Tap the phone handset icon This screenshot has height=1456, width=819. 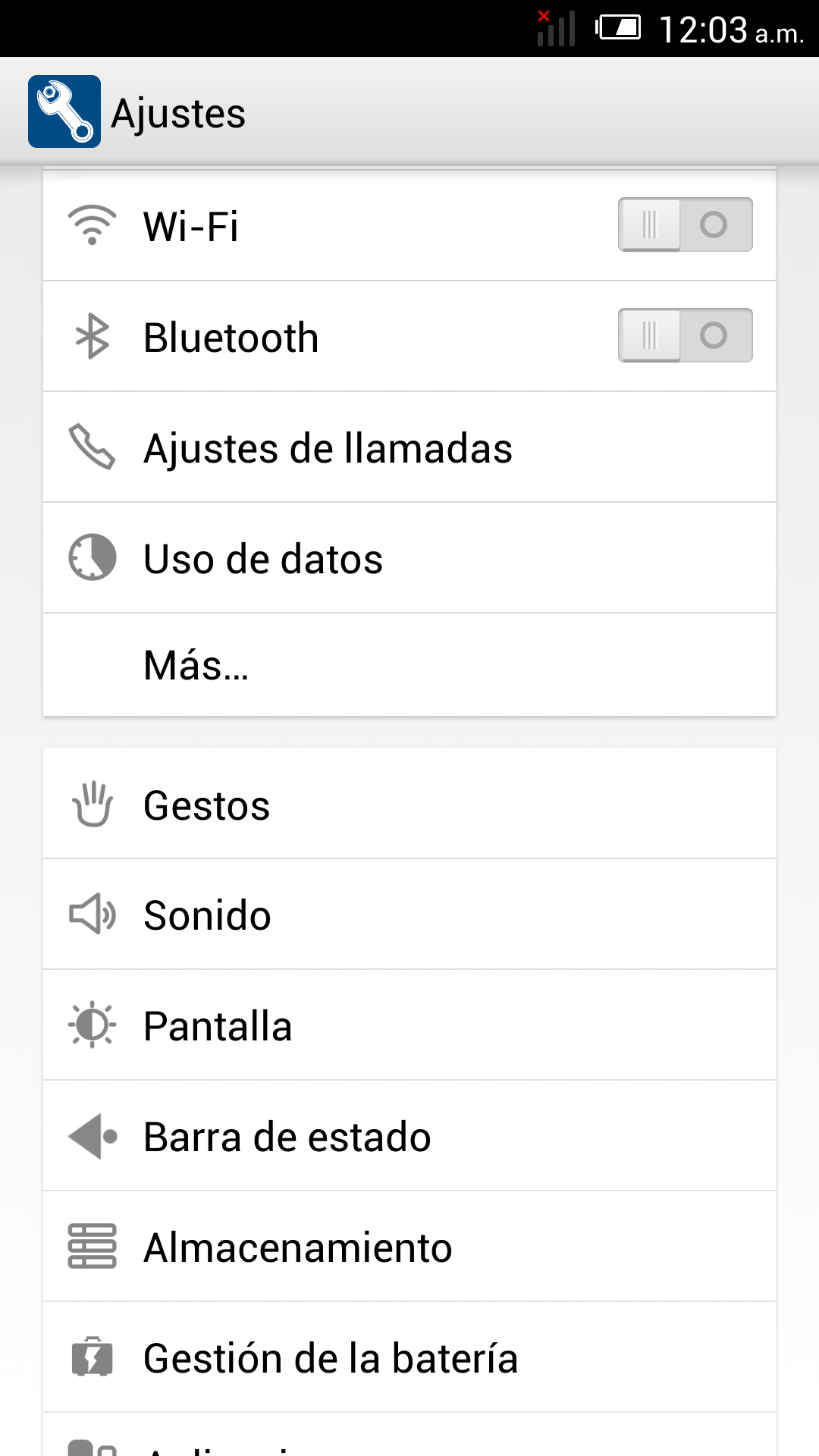click(92, 447)
